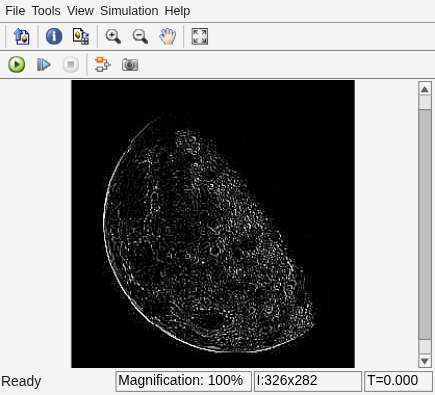Click the Ready status text
The image size is (435, 395).
pyautogui.click(x=21, y=381)
